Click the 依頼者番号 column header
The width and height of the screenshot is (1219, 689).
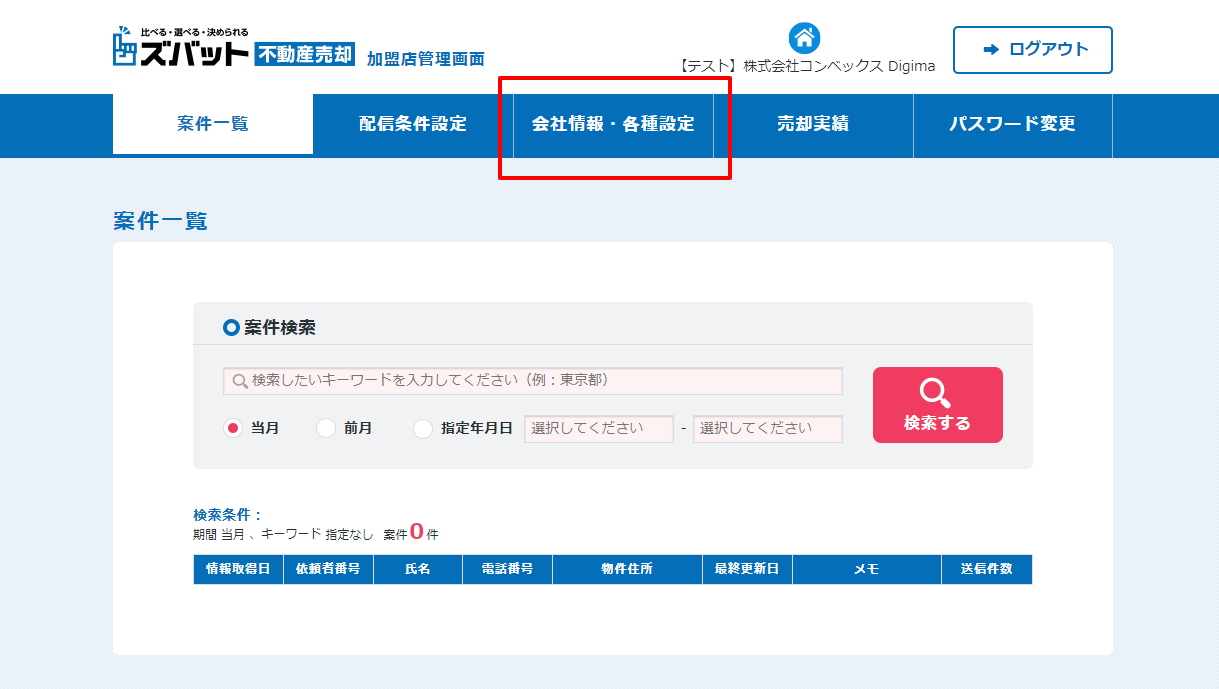328,569
